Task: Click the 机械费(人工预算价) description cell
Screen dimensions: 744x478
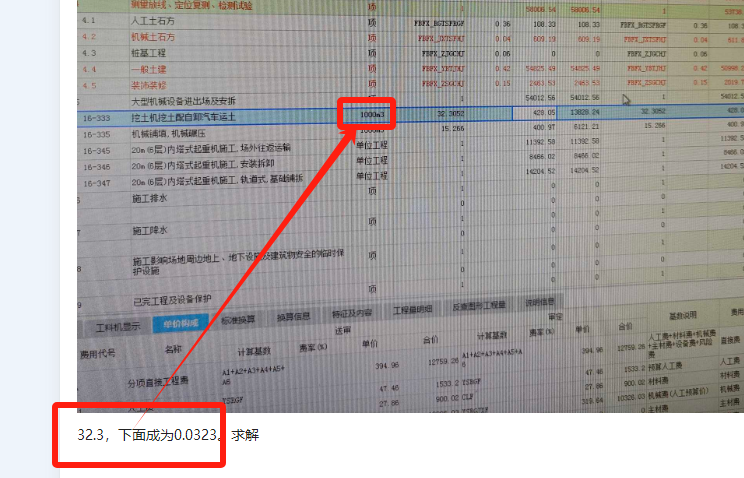Action: 678,392
